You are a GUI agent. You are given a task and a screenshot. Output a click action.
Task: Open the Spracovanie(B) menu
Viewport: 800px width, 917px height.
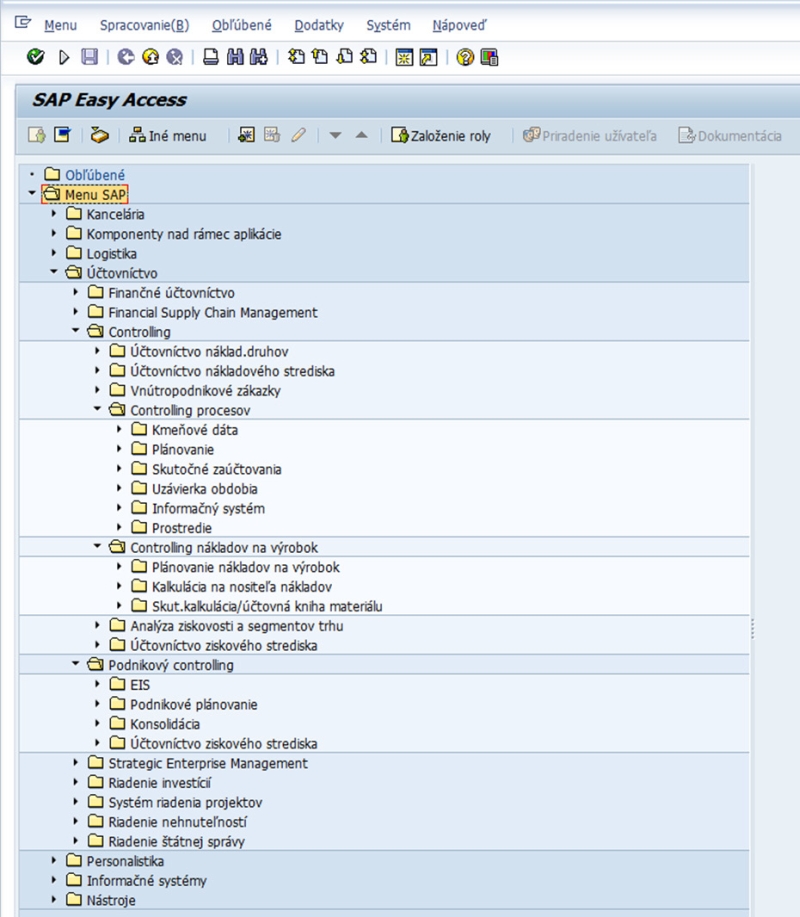pos(144,25)
